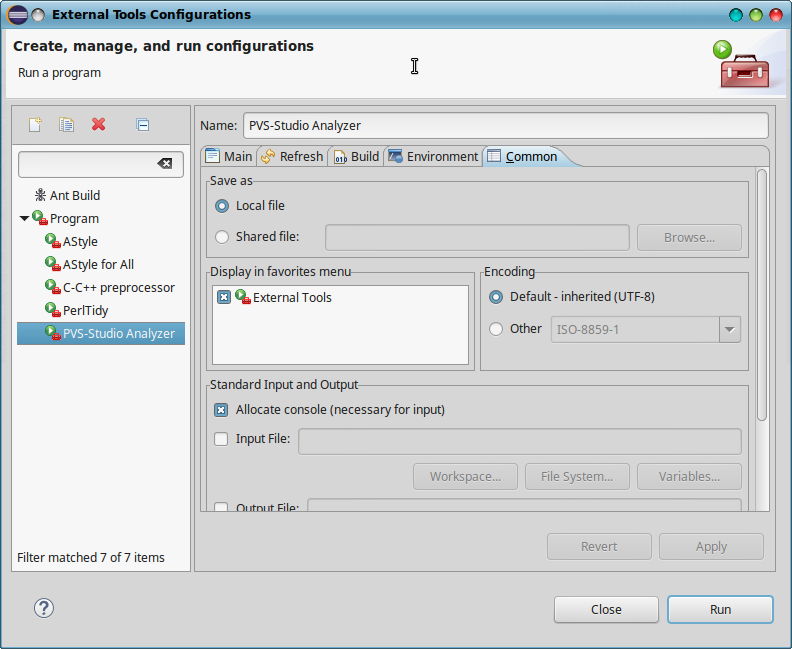Click the Run button
792x649 pixels.
coord(720,610)
